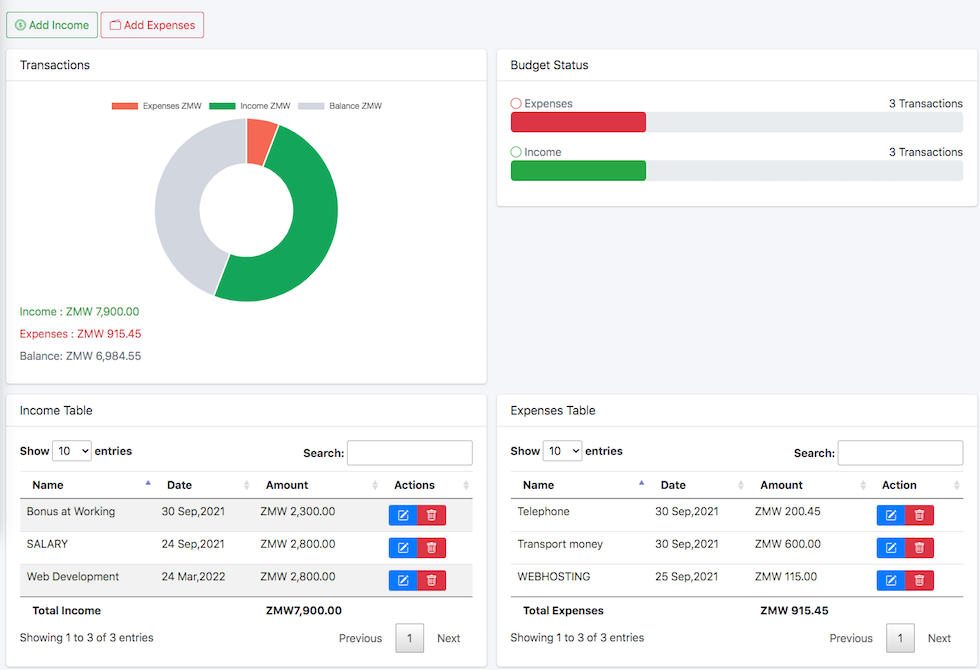Sort Income Table by Name column

pos(91,485)
